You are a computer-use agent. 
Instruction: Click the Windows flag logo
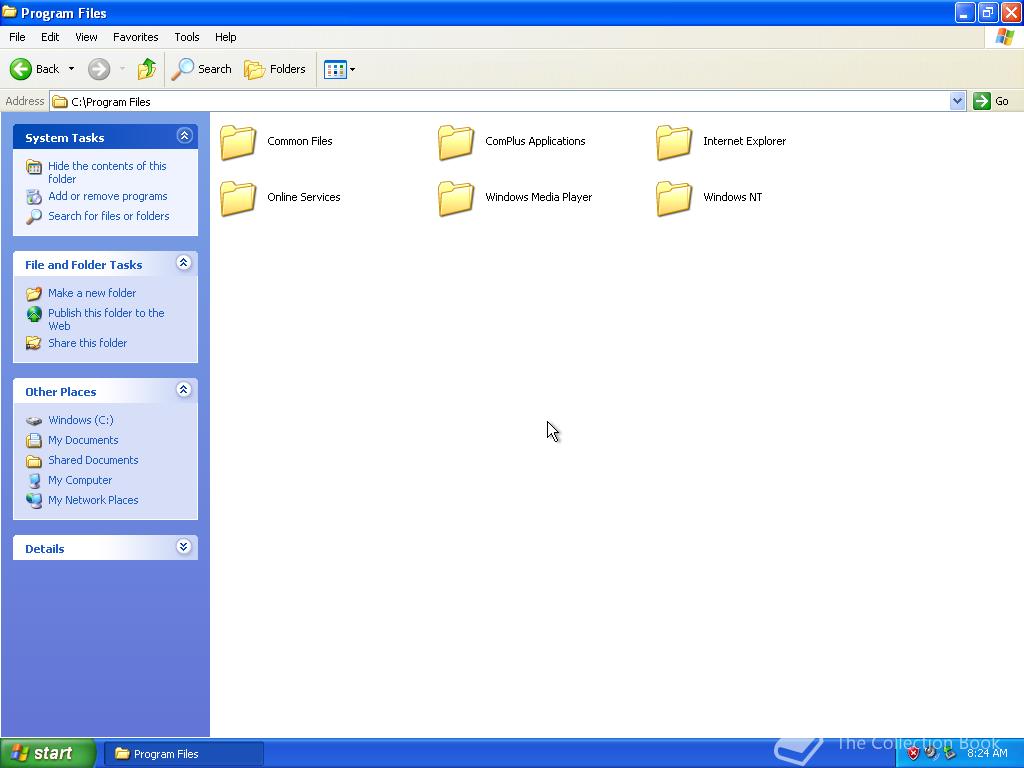(x=1004, y=37)
